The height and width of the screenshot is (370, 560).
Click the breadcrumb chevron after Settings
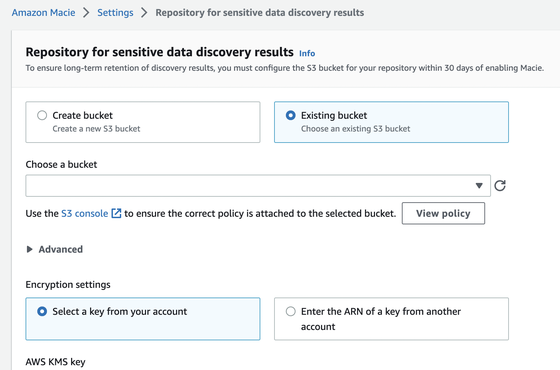144,12
